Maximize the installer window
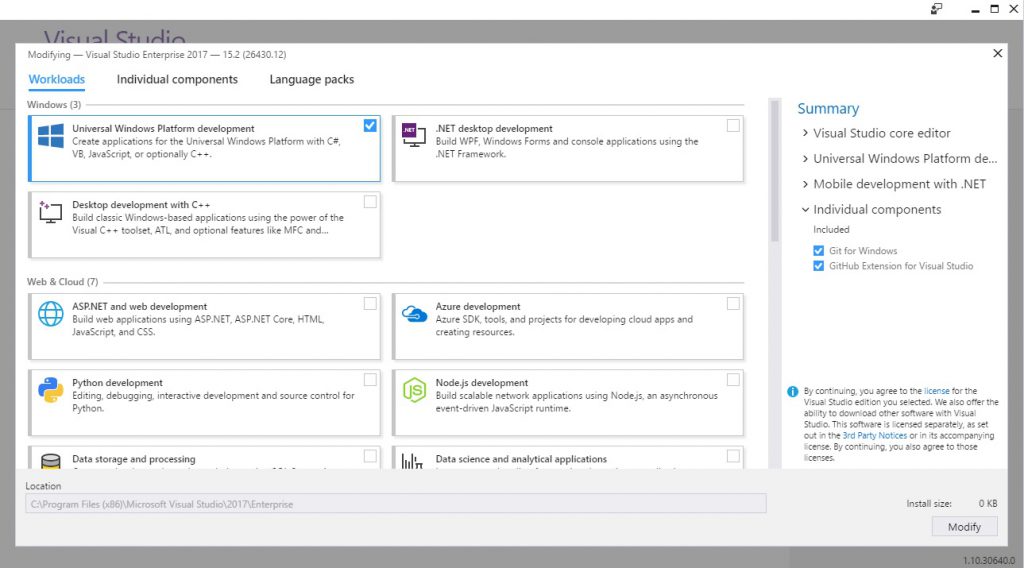The image size is (1024, 568). (995, 9)
